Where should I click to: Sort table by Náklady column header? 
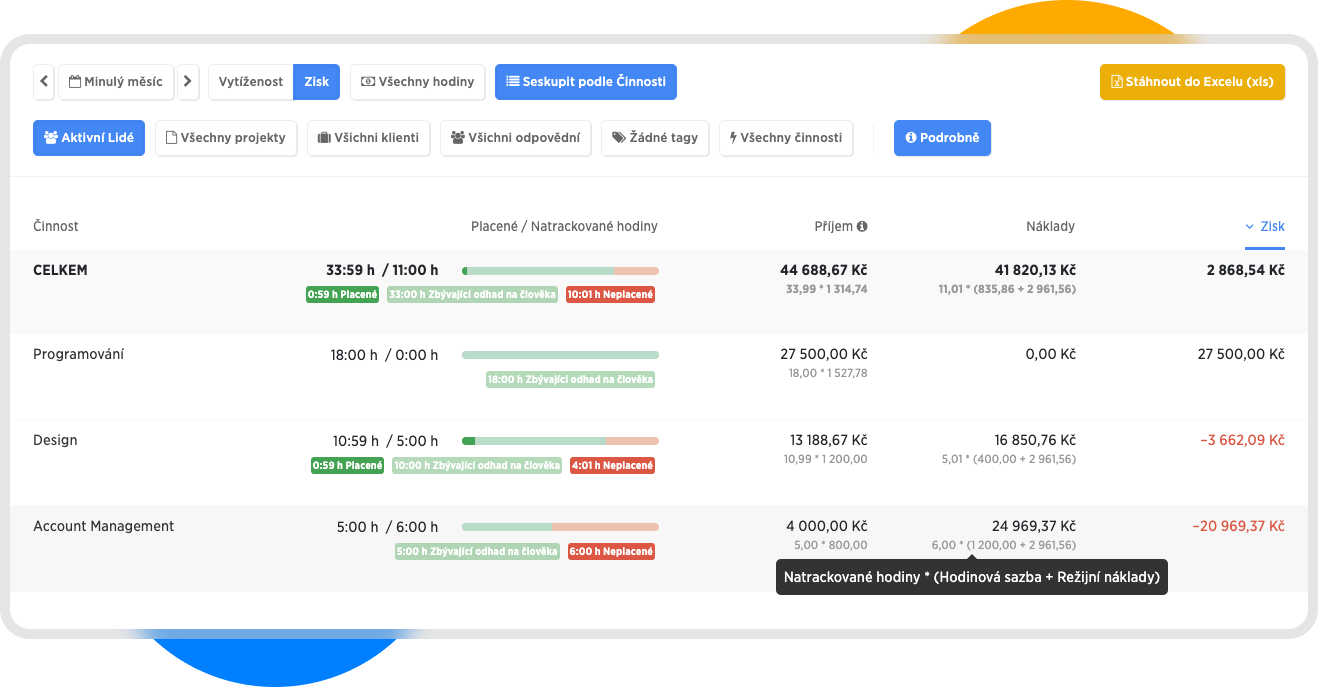(1050, 227)
